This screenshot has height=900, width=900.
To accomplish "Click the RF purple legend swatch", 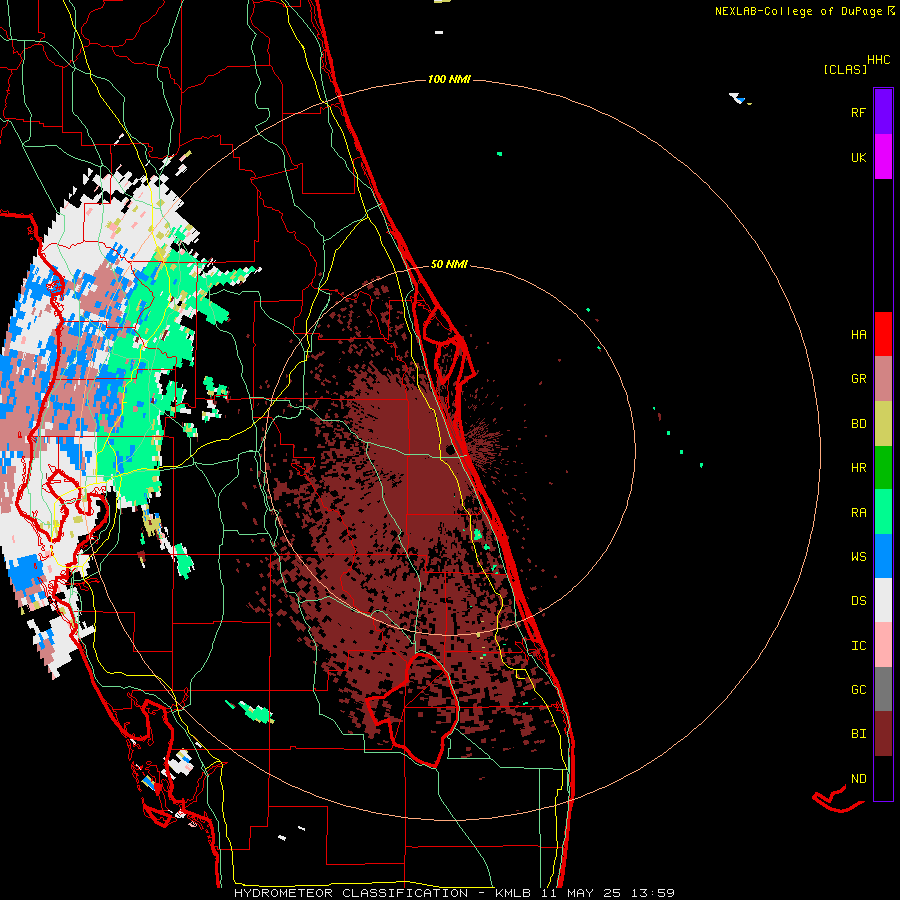I will (x=883, y=112).
